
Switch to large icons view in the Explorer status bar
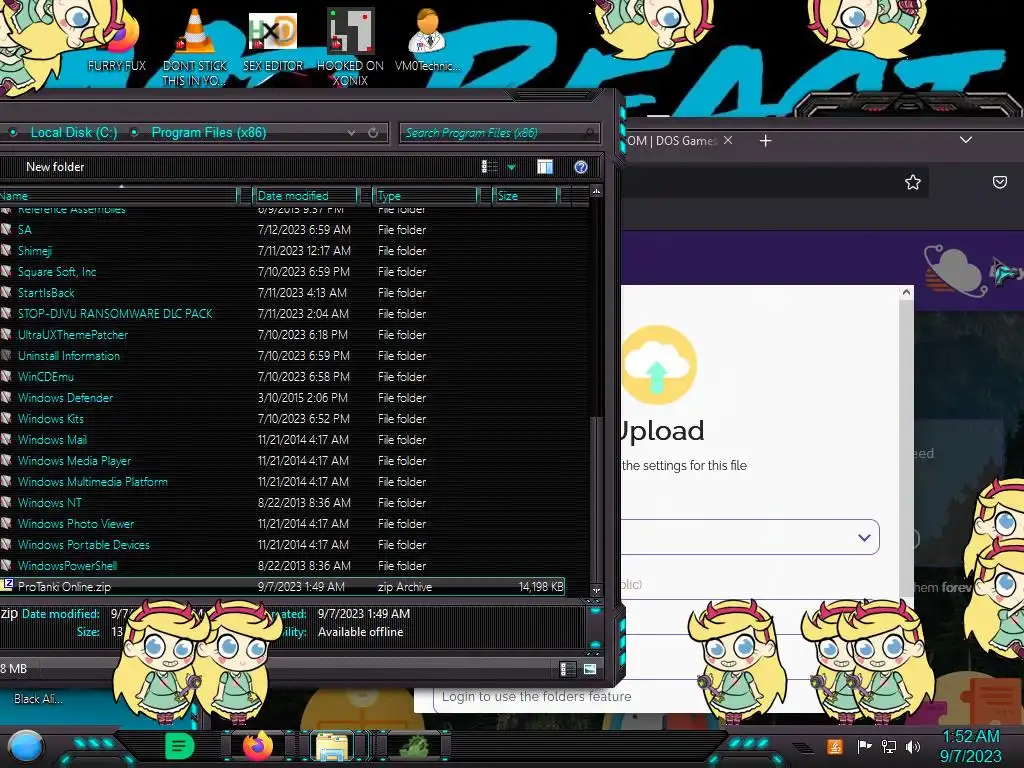pyautogui.click(x=590, y=669)
